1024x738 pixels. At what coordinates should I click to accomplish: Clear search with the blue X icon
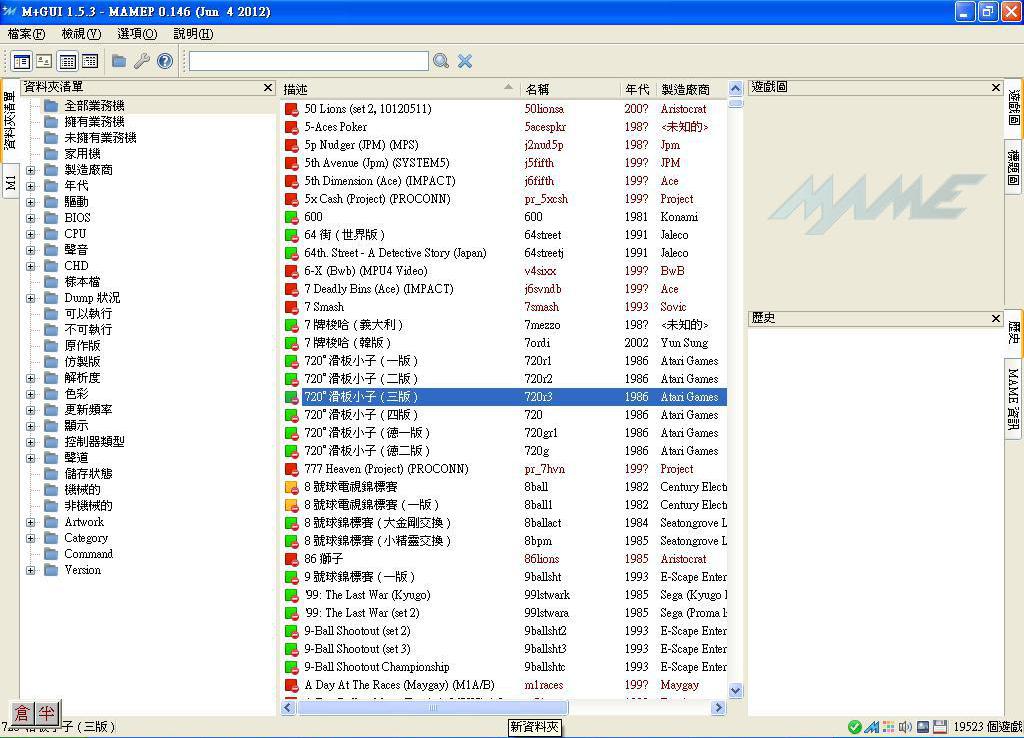point(465,62)
